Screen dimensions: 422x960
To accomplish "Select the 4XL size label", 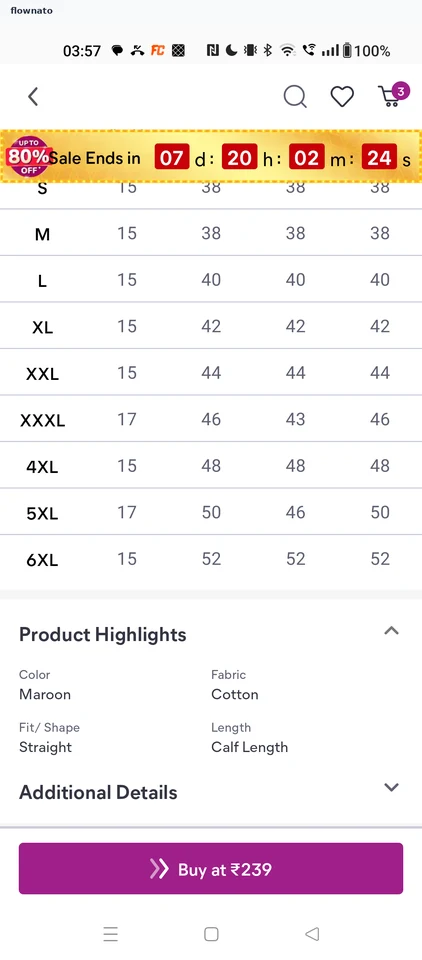I will pyautogui.click(x=42, y=467).
